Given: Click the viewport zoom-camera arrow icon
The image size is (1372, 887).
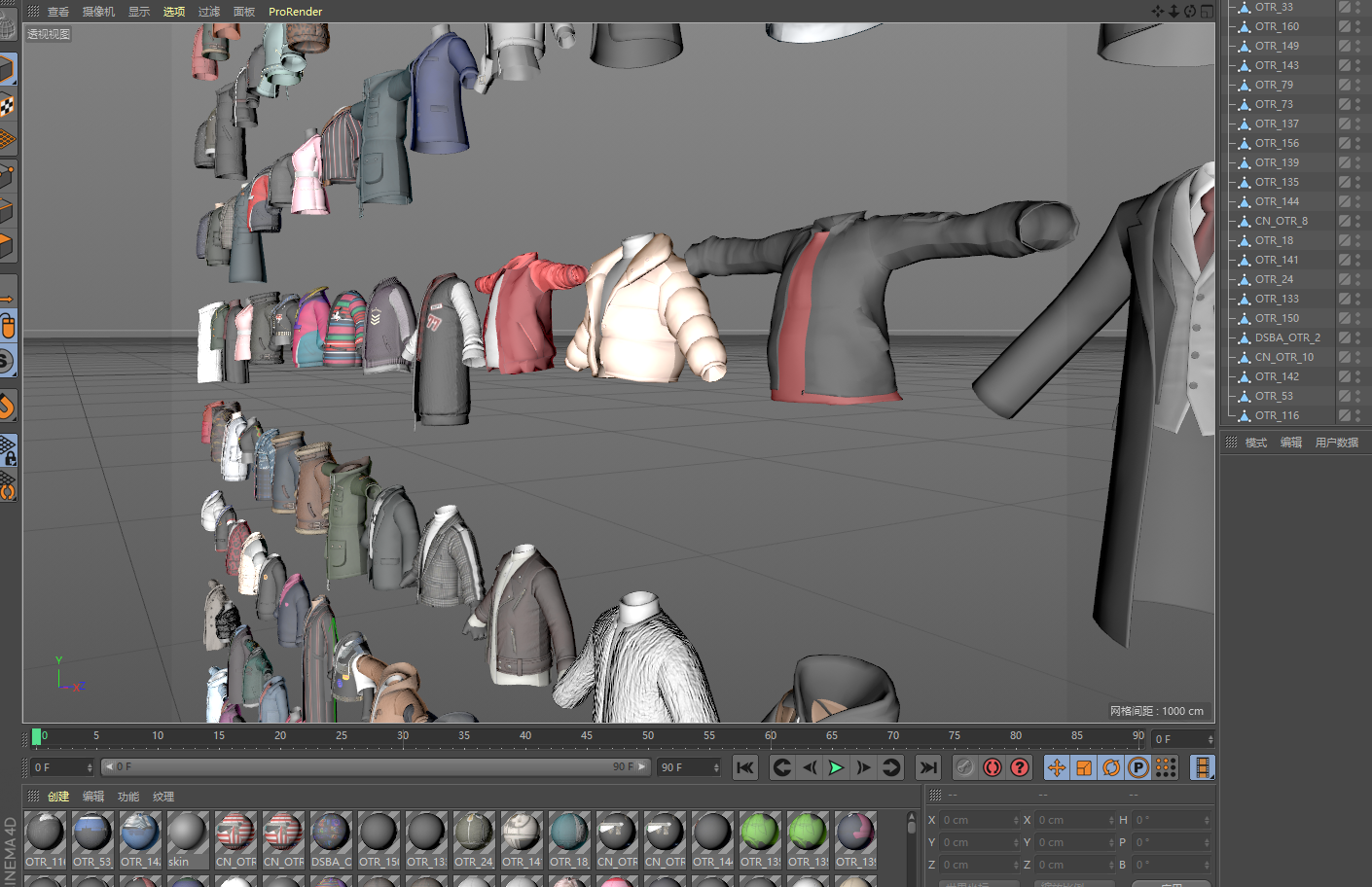Looking at the screenshot, I should pos(1173,12).
